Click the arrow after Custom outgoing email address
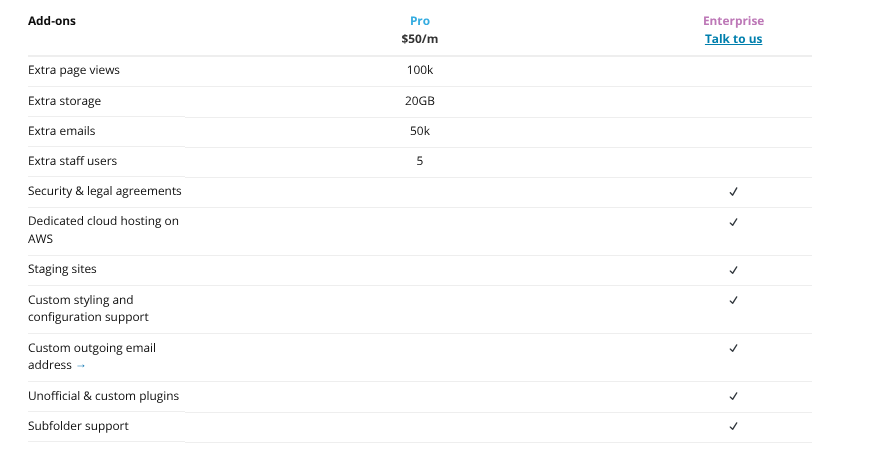Viewport: 890px width, 465px height. click(81, 366)
